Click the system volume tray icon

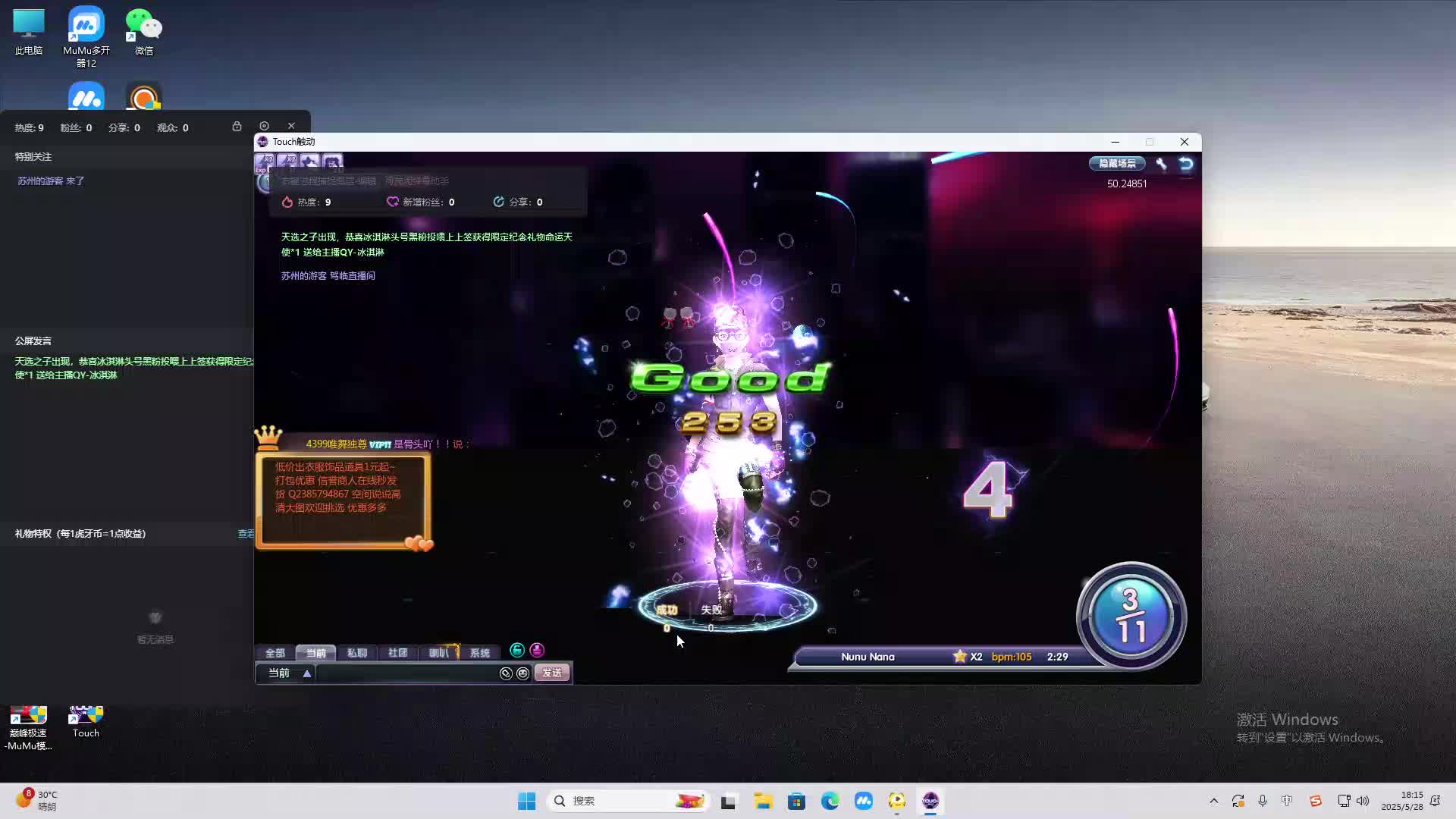(x=1363, y=801)
